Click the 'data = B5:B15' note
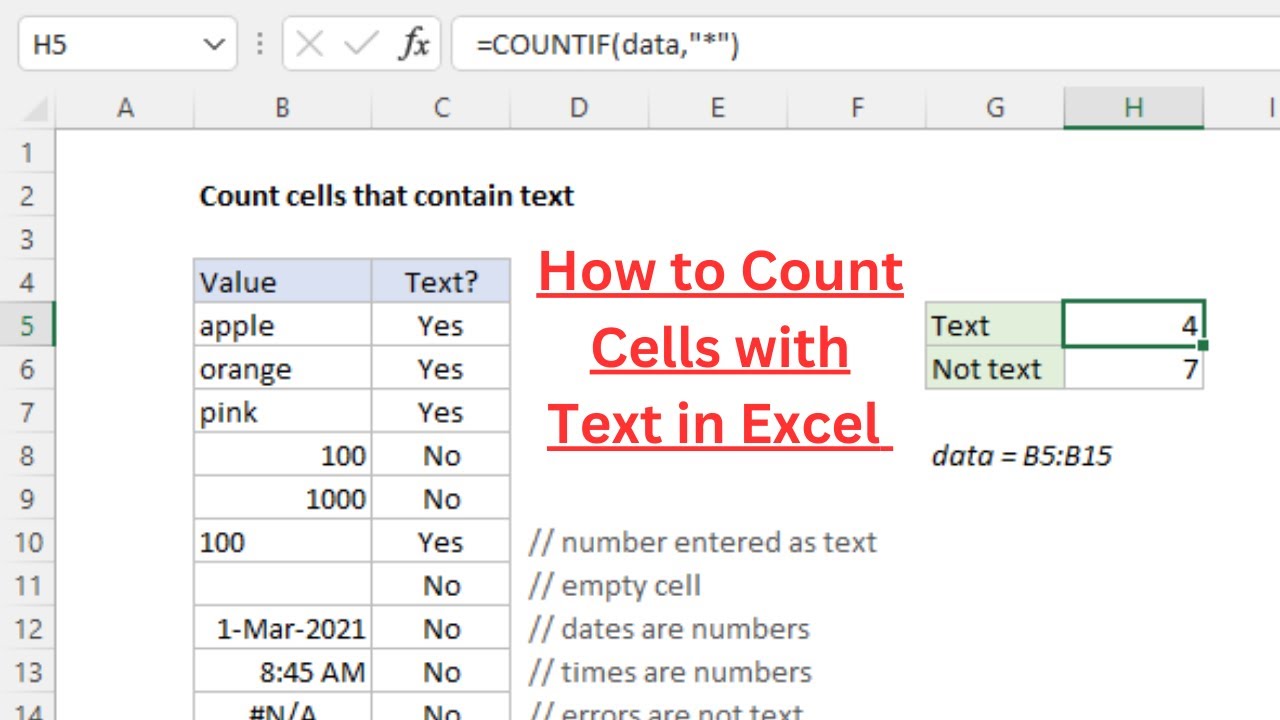Viewport: 1280px width, 720px height. [x=1022, y=456]
